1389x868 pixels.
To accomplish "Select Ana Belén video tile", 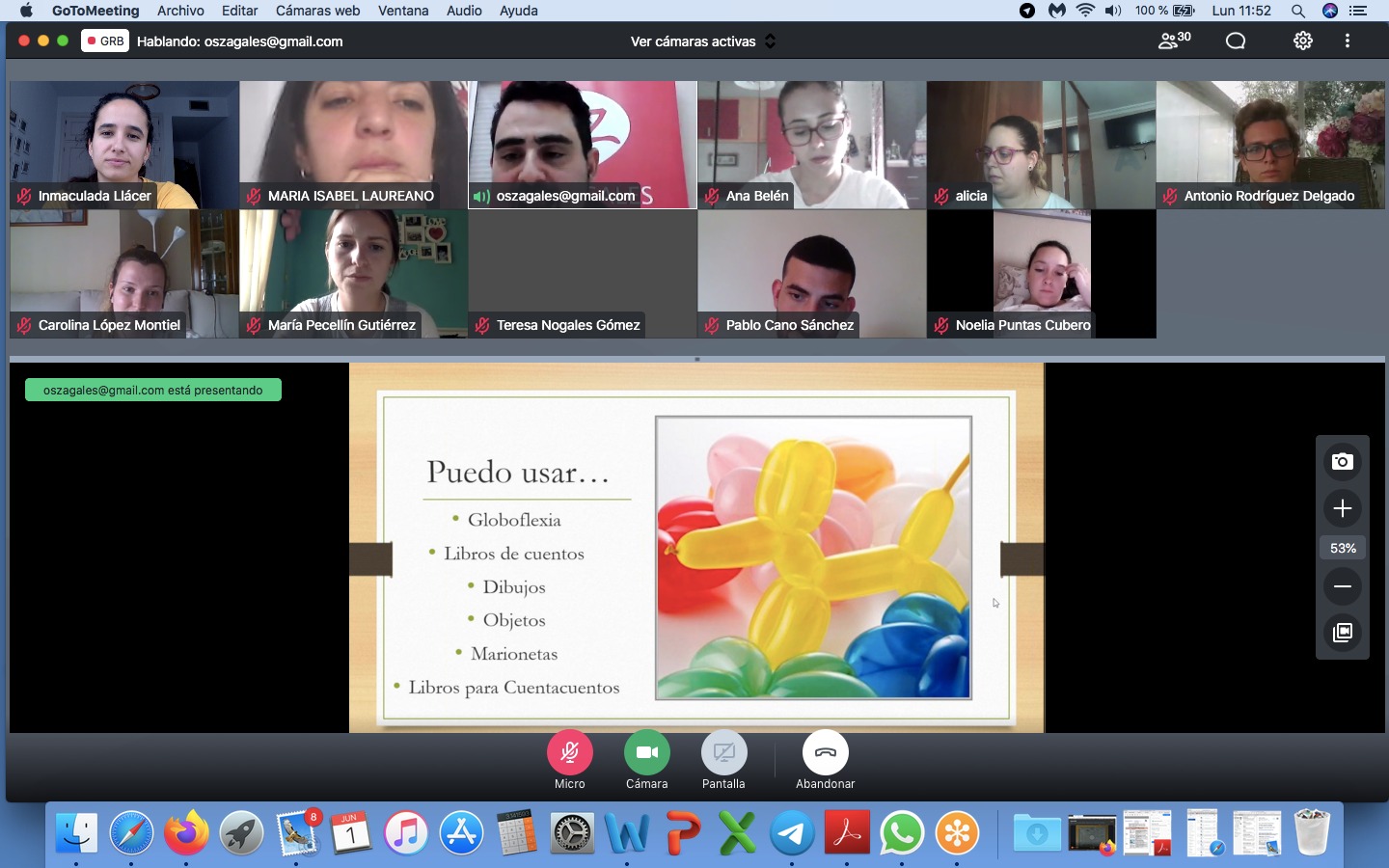I will [x=811, y=145].
